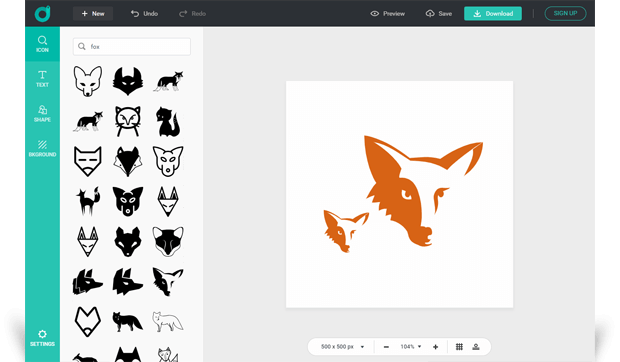Select the first side-profile wolf head, sixth row
620x362 pixels.
pyautogui.click(x=87, y=282)
